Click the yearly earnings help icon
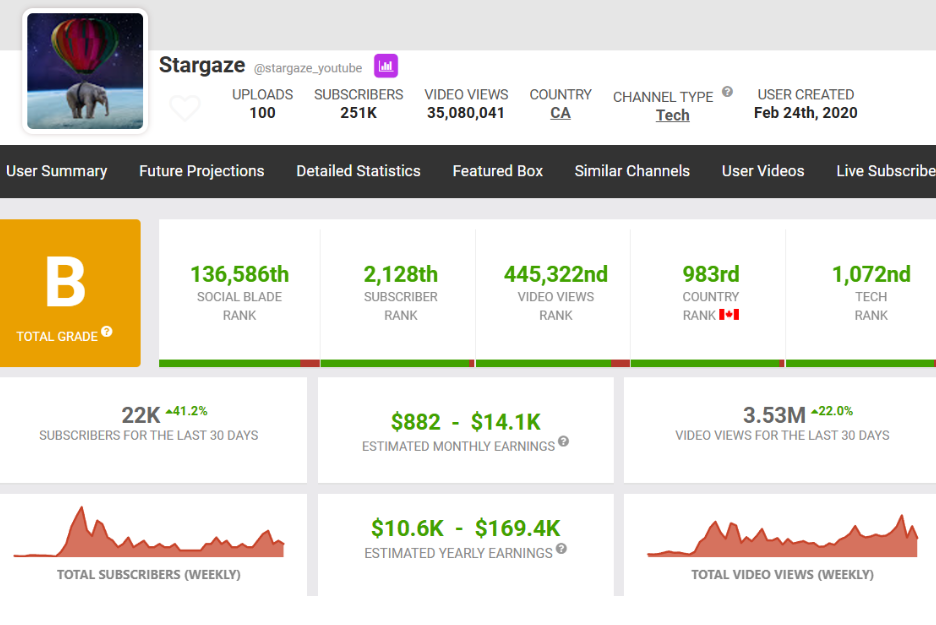The image size is (936, 625). point(561,548)
